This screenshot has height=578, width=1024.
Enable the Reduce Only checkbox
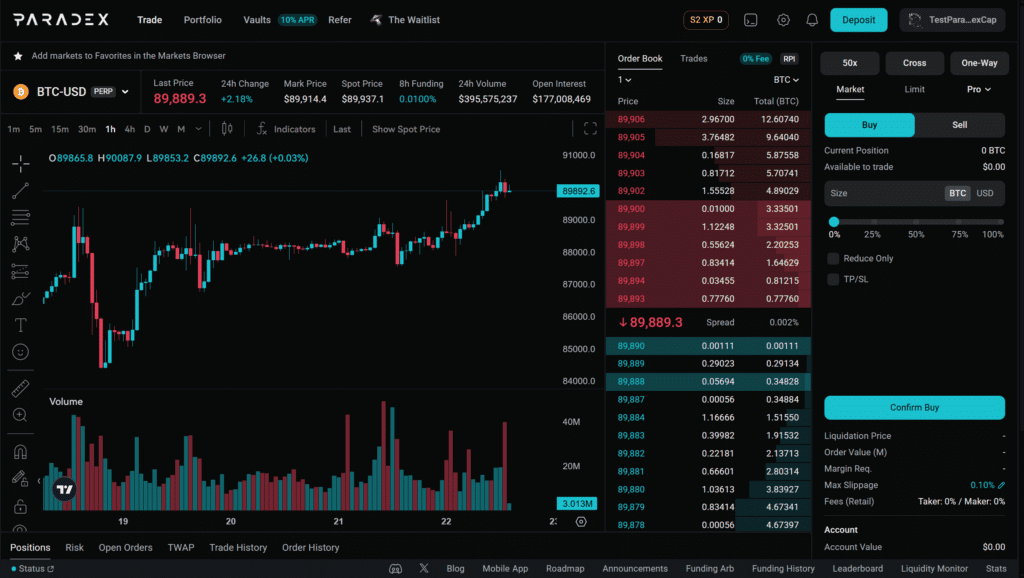pyautogui.click(x=833, y=259)
